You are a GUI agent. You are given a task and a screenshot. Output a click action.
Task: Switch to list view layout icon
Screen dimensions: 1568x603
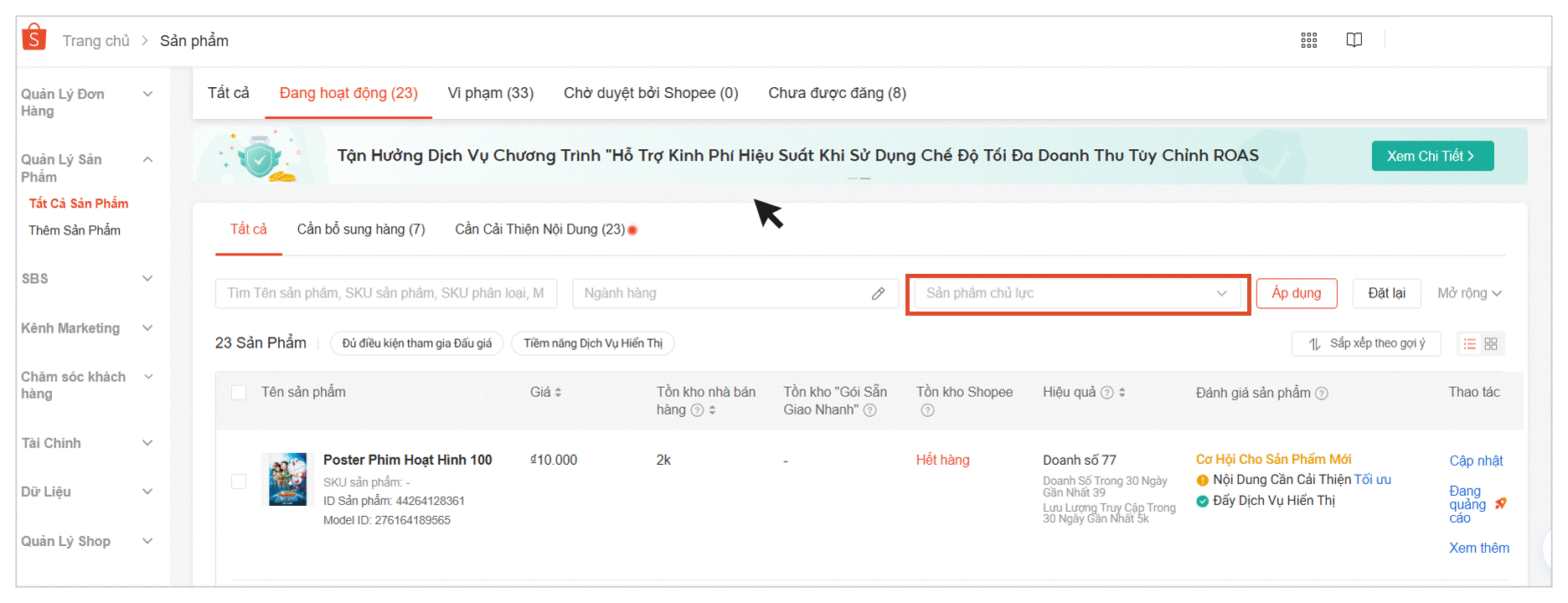coord(1469,343)
